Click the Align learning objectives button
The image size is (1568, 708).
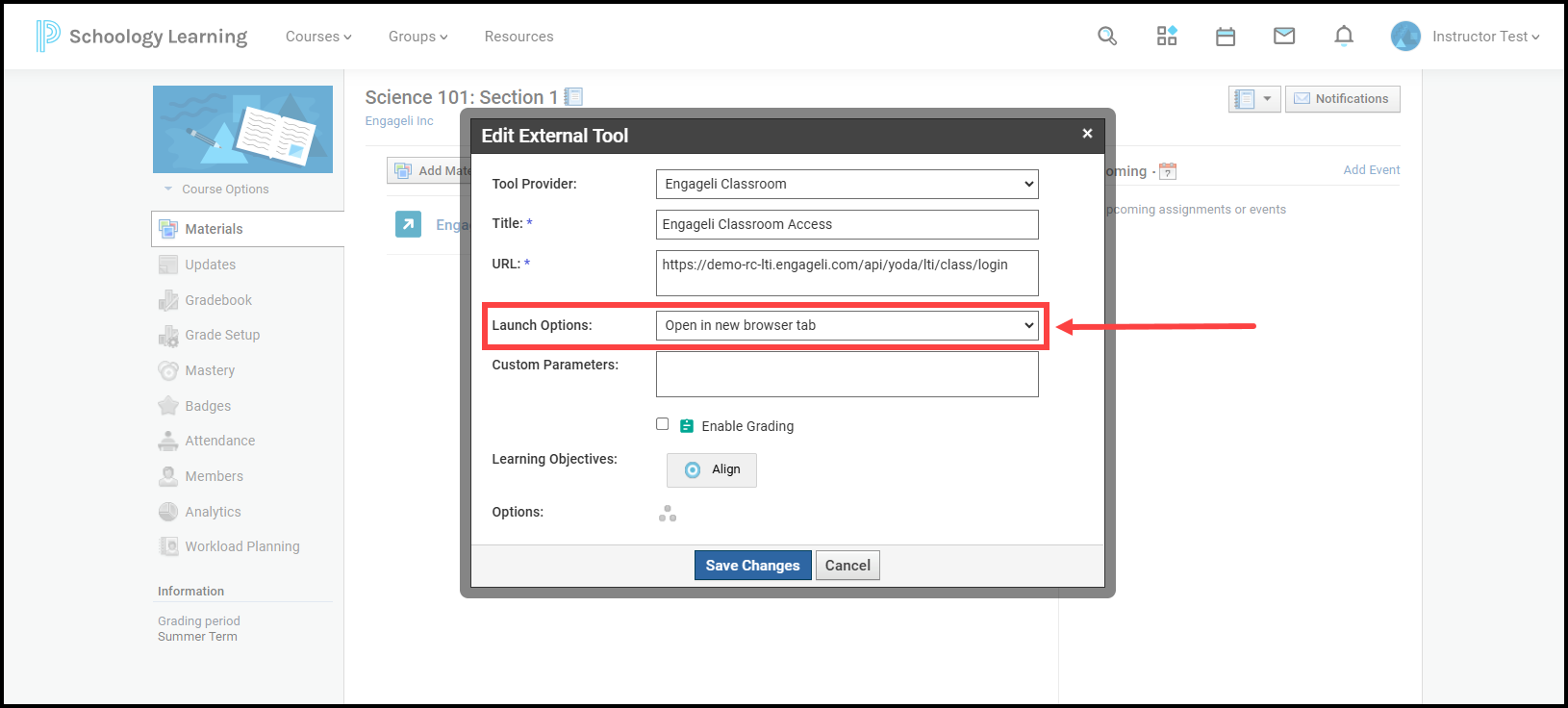(x=712, y=469)
